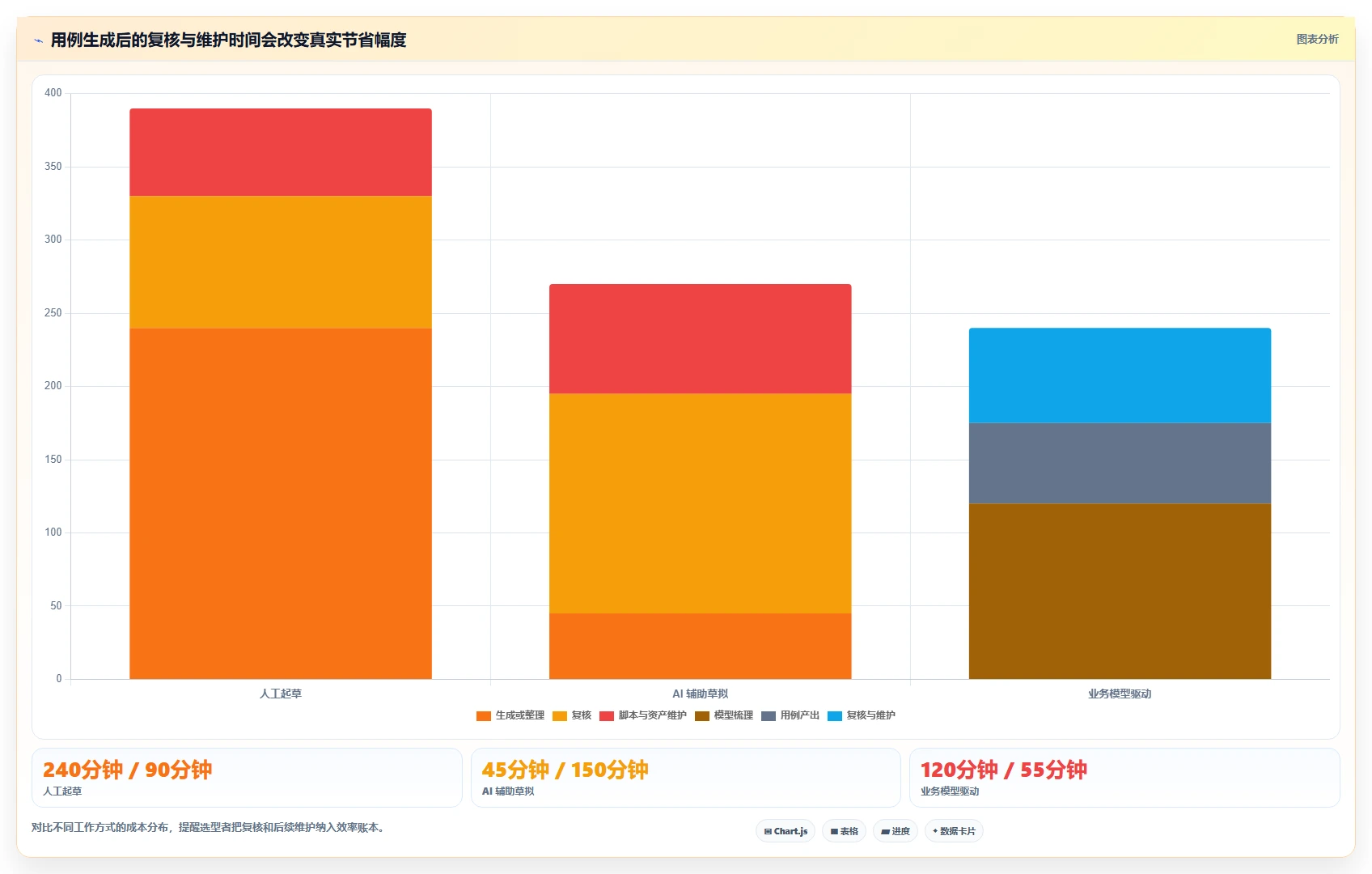This screenshot has width=1372, height=874.
Task: Click the 250 y-axis tick label
Action: (53, 313)
